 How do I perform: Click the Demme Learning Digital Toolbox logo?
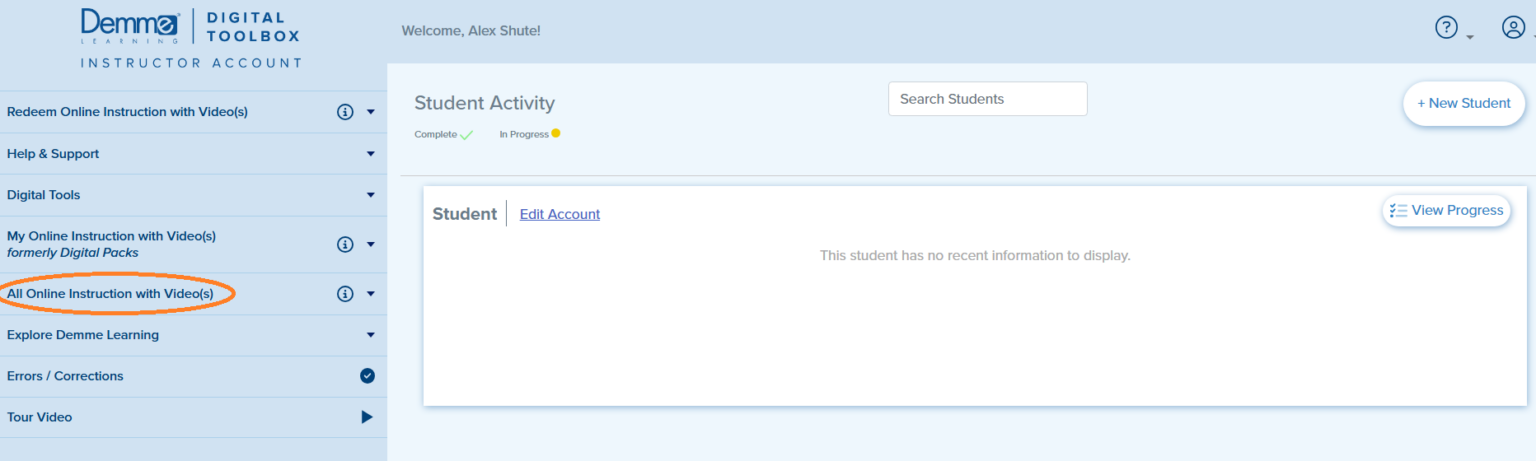coord(190,28)
